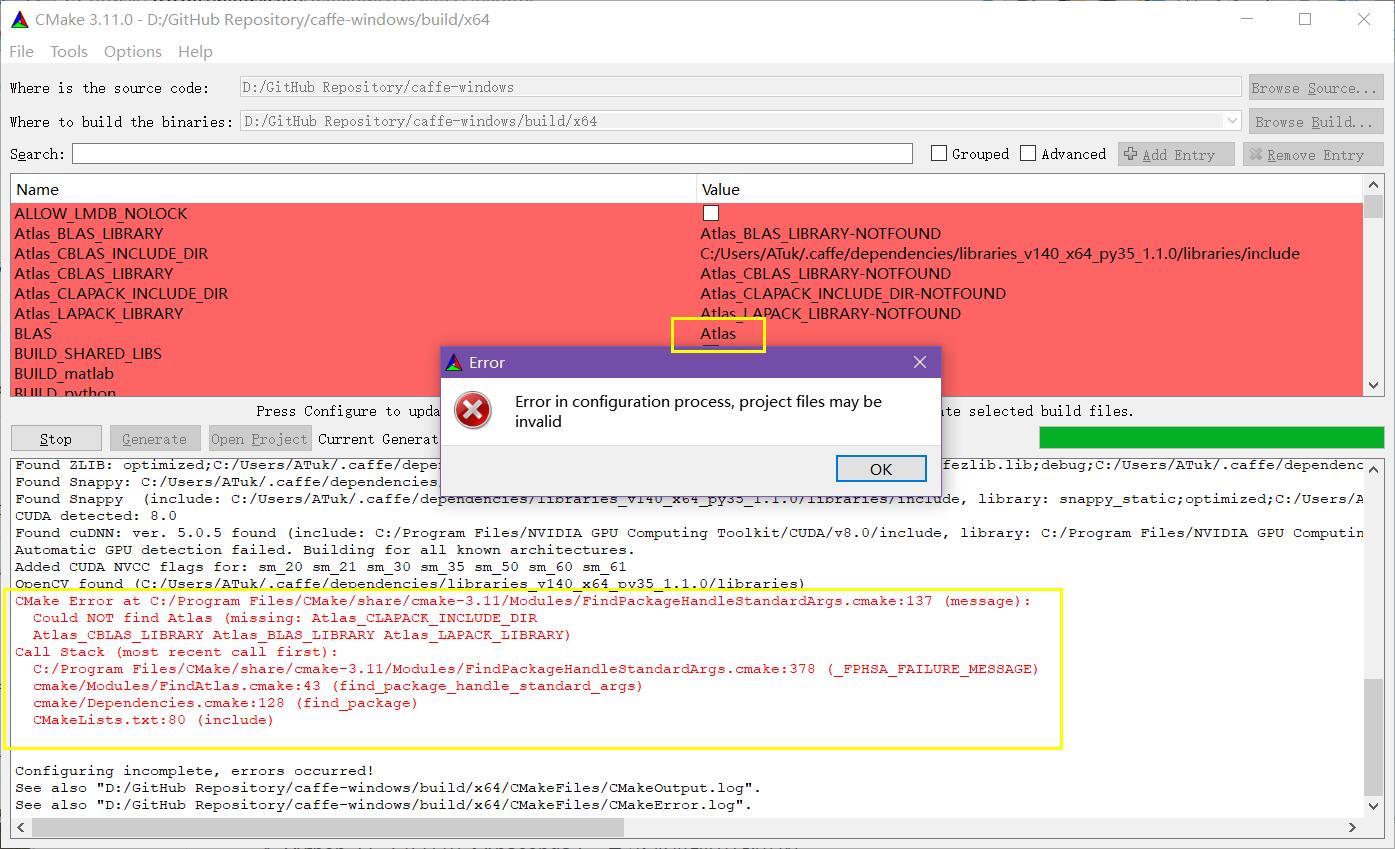Click into the Search input field
This screenshot has width=1395, height=849.
pos(492,154)
